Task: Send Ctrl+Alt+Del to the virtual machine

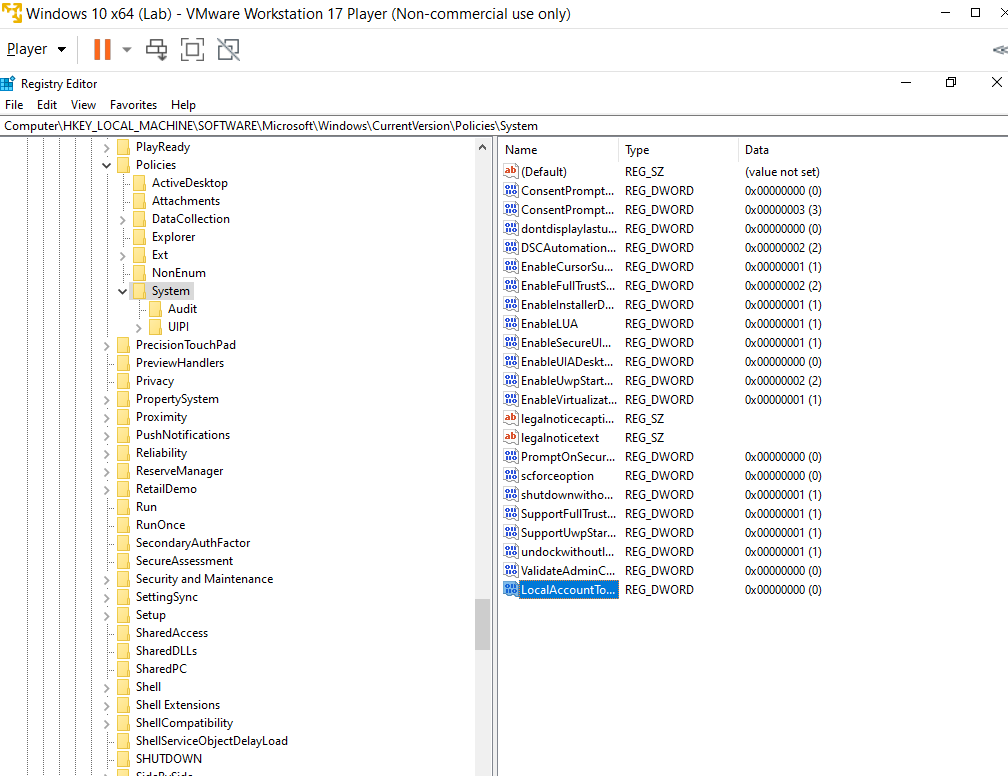Action: [x=156, y=50]
